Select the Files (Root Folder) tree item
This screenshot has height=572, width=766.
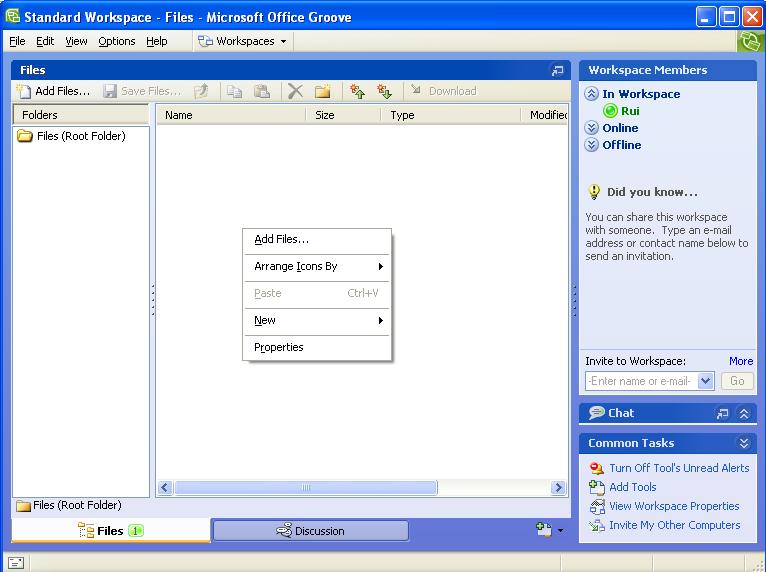pos(71,136)
